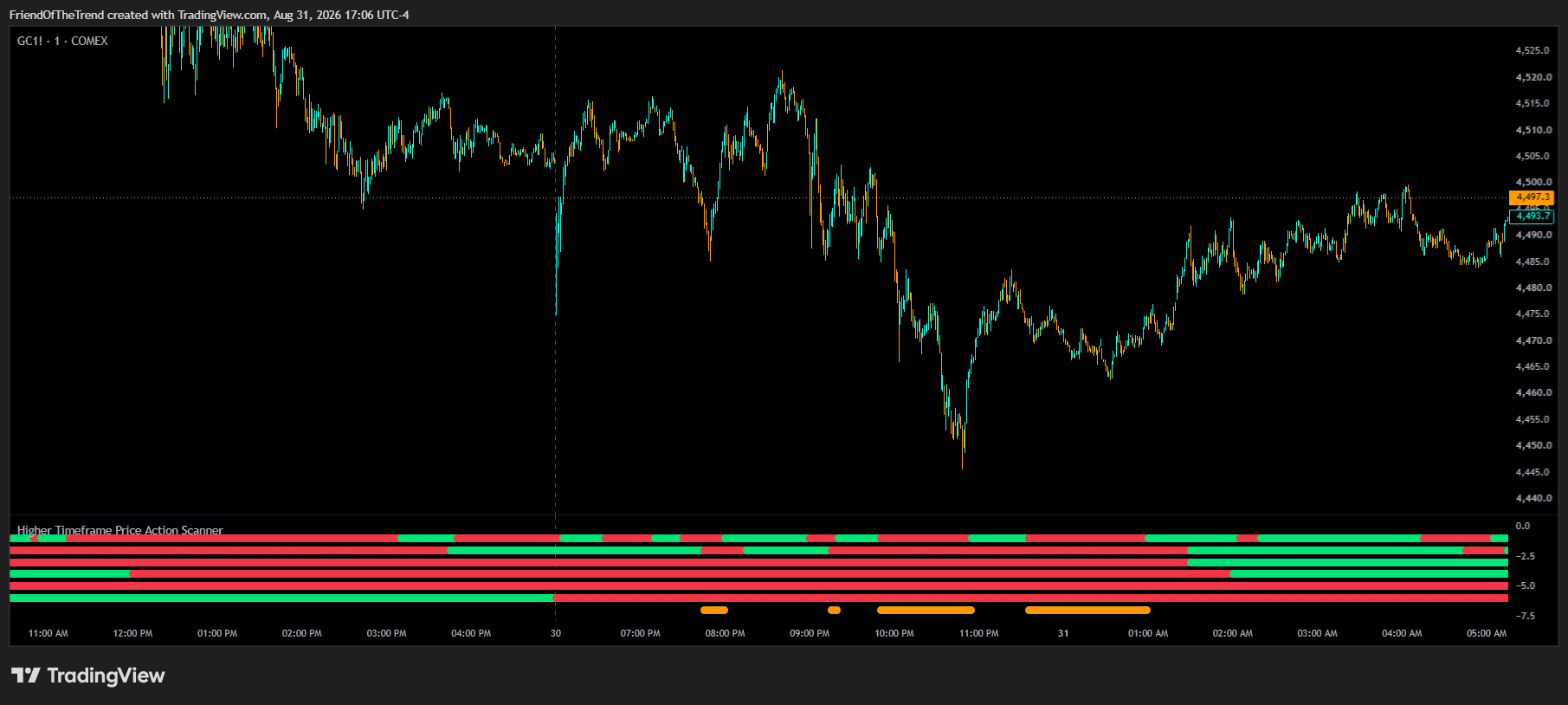Click the TradingView logo at the bottom

point(87,676)
